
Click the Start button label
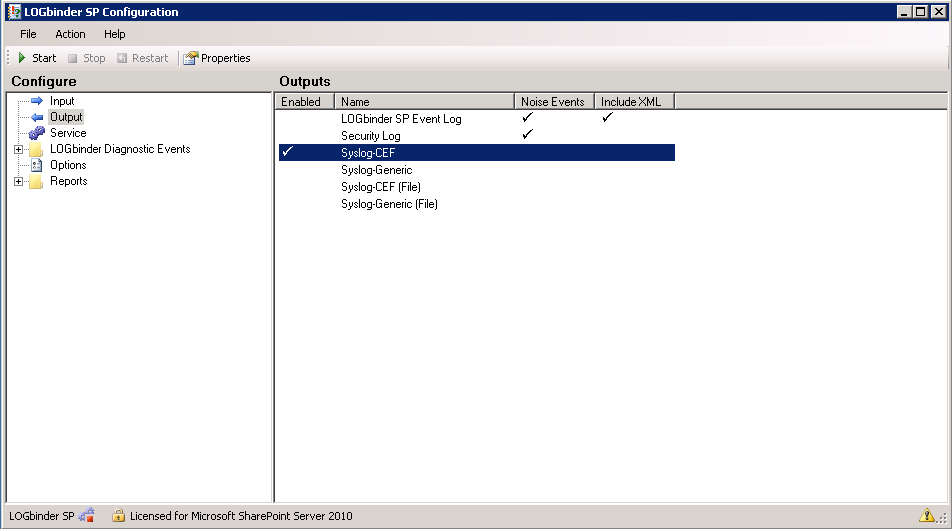44,58
